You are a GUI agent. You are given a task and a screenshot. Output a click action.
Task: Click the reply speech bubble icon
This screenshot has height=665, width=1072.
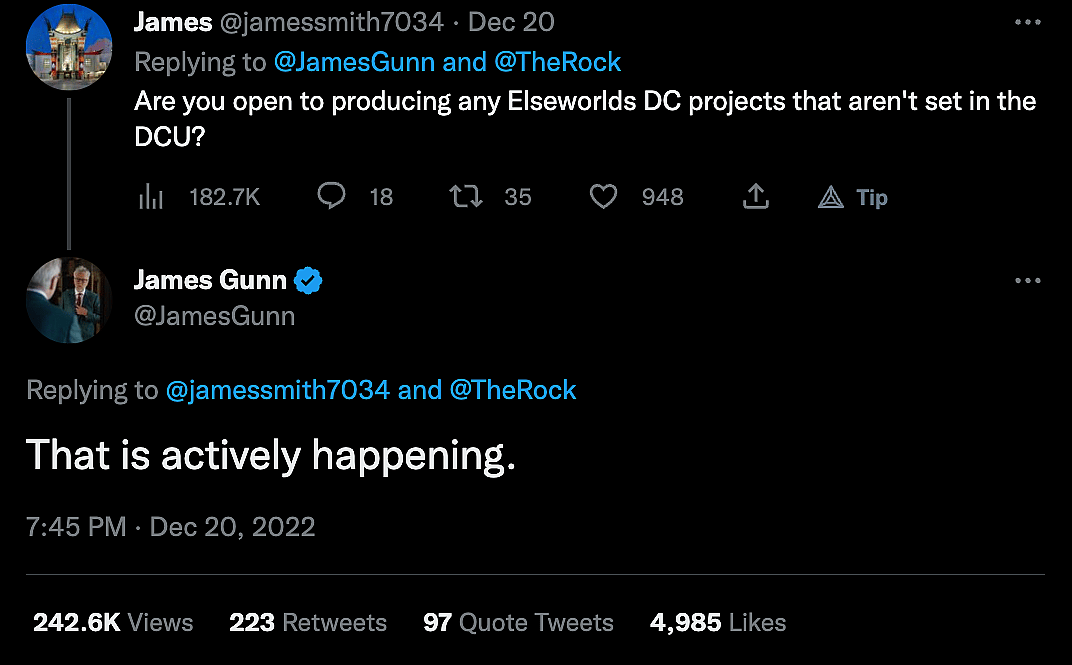tap(331, 197)
